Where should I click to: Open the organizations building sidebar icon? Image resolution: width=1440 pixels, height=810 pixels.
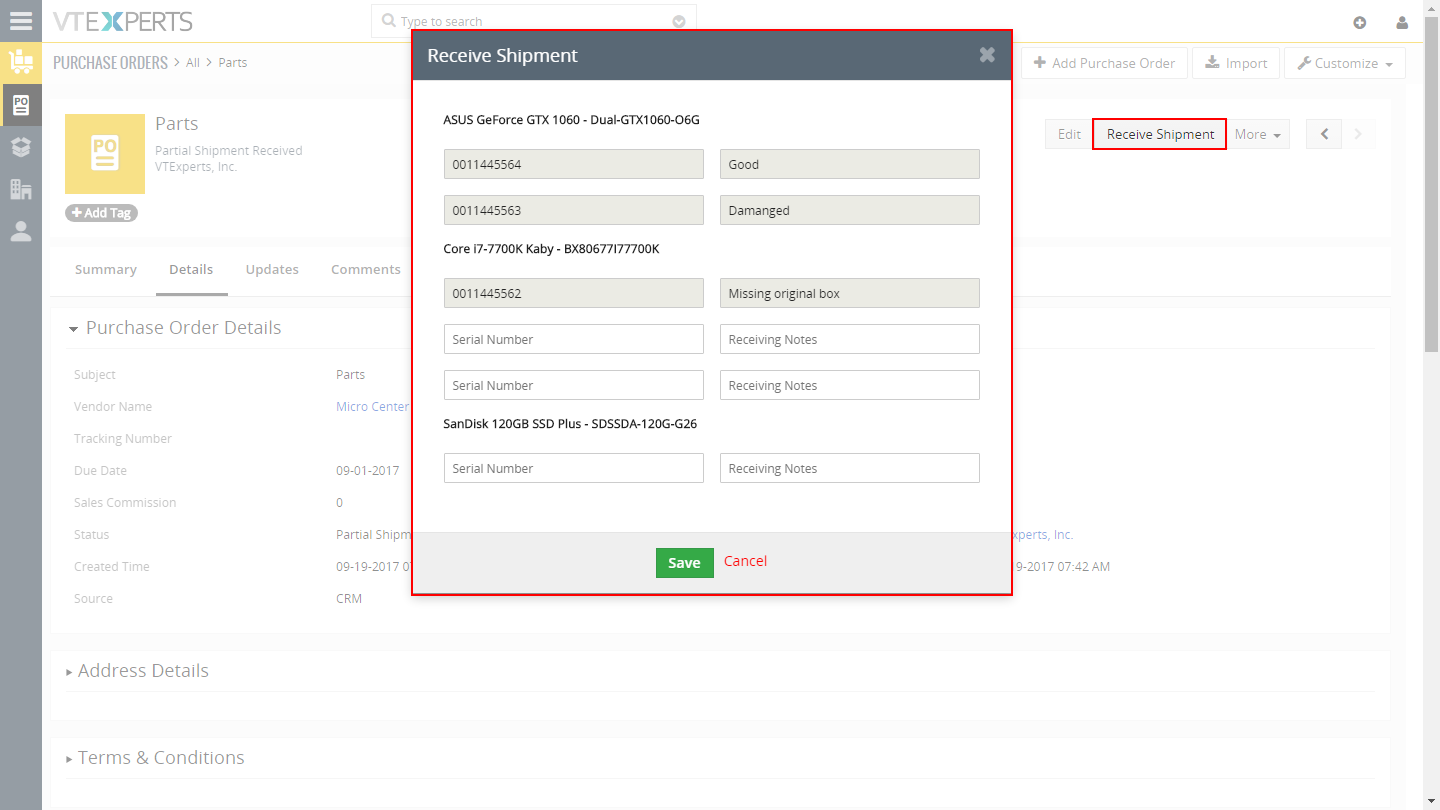[x=21, y=188]
